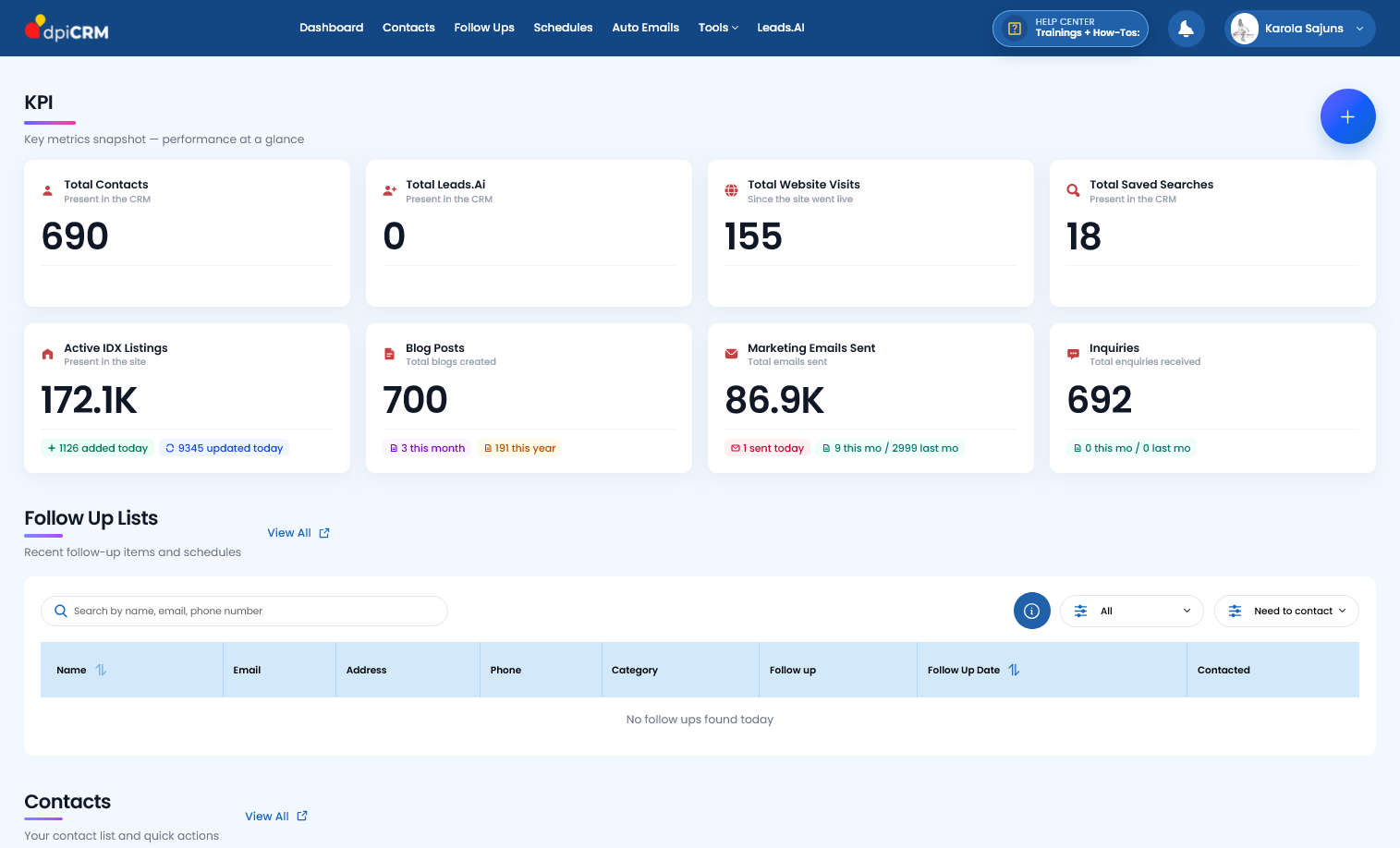This screenshot has height=848, width=1400.
Task: Expand the Karola Sajuns user menu
Action: 1299,29
